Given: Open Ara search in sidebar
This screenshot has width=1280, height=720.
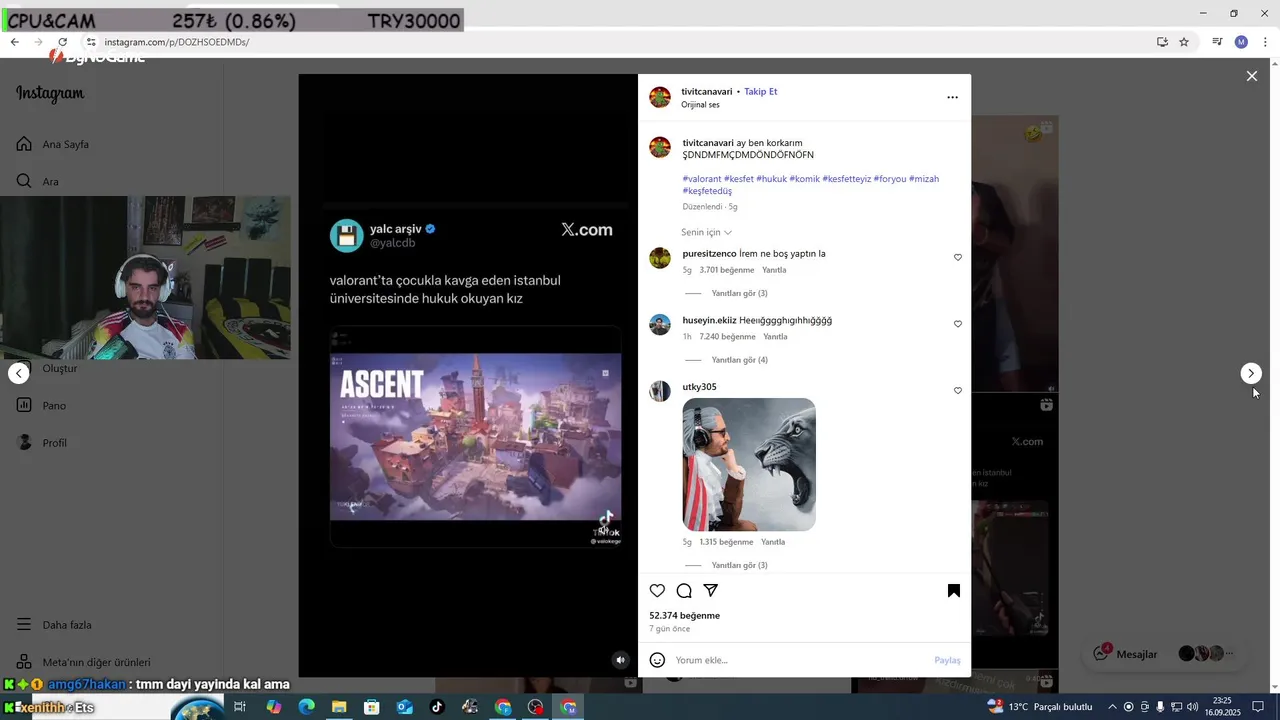Looking at the screenshot, I should [38, 181].
